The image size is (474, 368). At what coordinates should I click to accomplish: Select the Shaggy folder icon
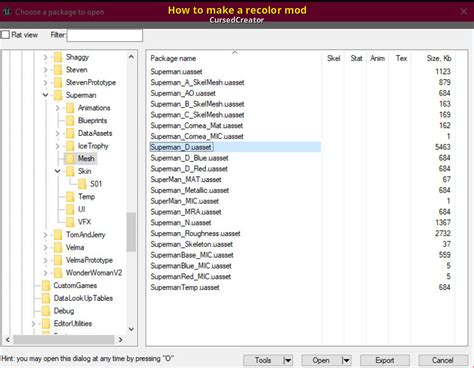58,57
